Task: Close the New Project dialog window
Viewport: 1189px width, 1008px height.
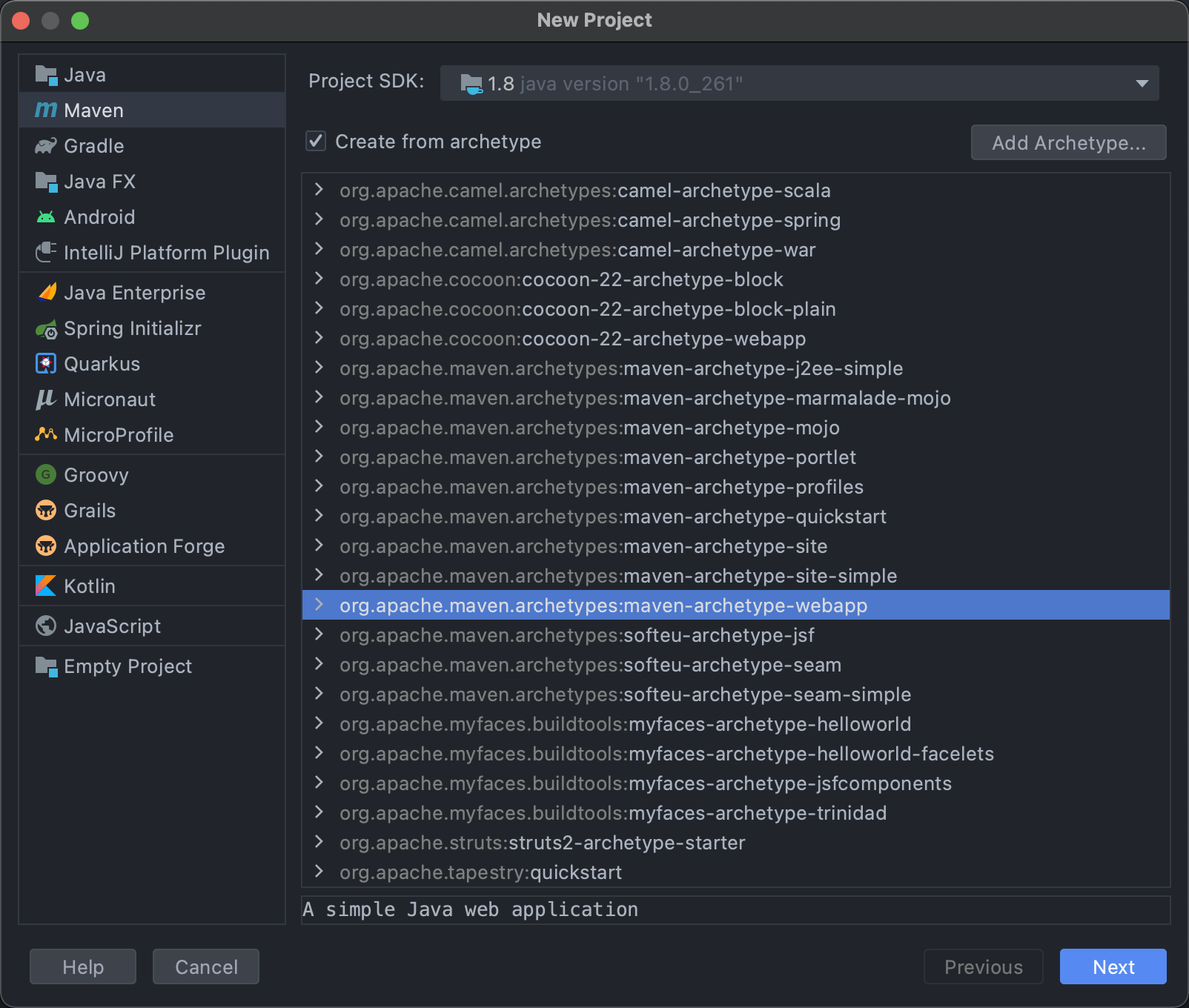Action: pyautogui.click(x=21, y=21)
